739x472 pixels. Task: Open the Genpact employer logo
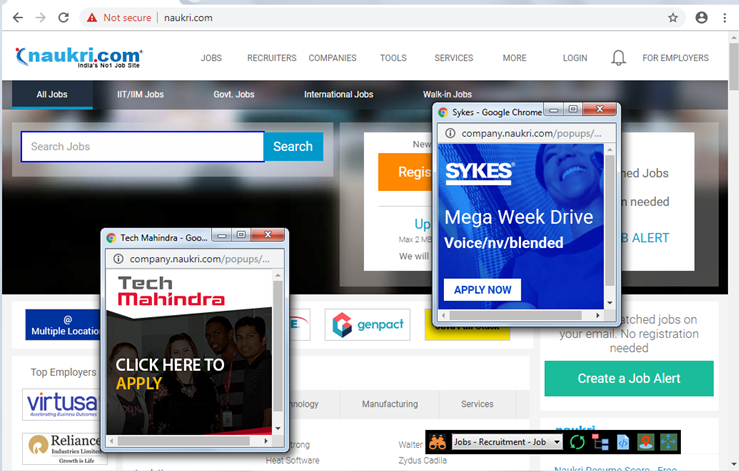tap(368, 324)
